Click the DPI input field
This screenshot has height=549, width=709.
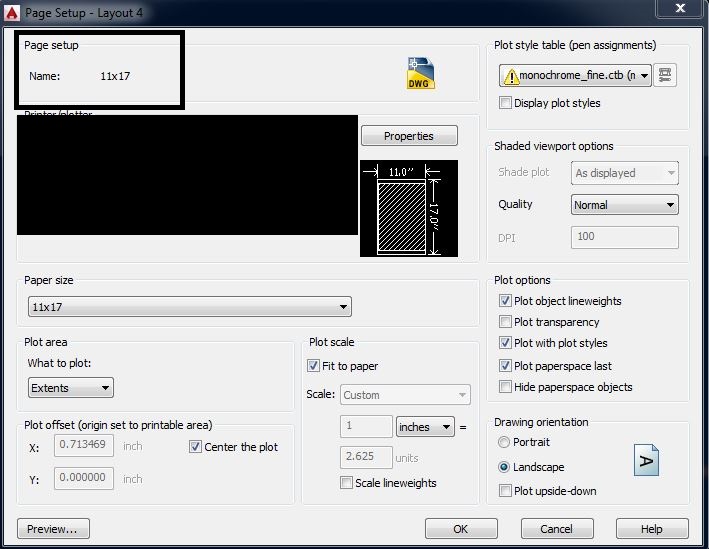click(x=624, y=237)
